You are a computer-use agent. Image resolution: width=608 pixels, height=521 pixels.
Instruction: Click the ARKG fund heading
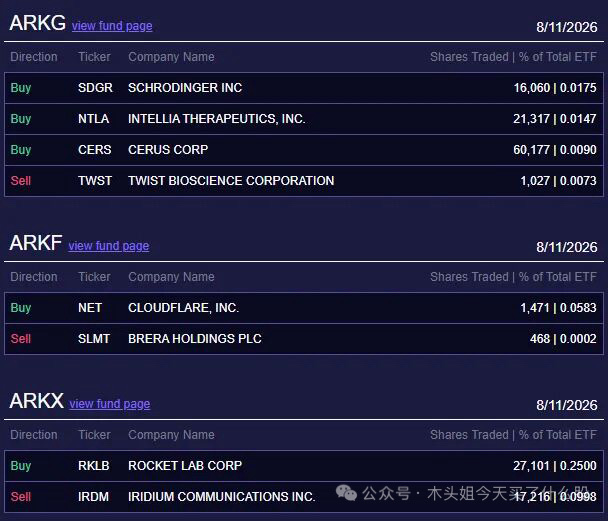coord(38,23)
